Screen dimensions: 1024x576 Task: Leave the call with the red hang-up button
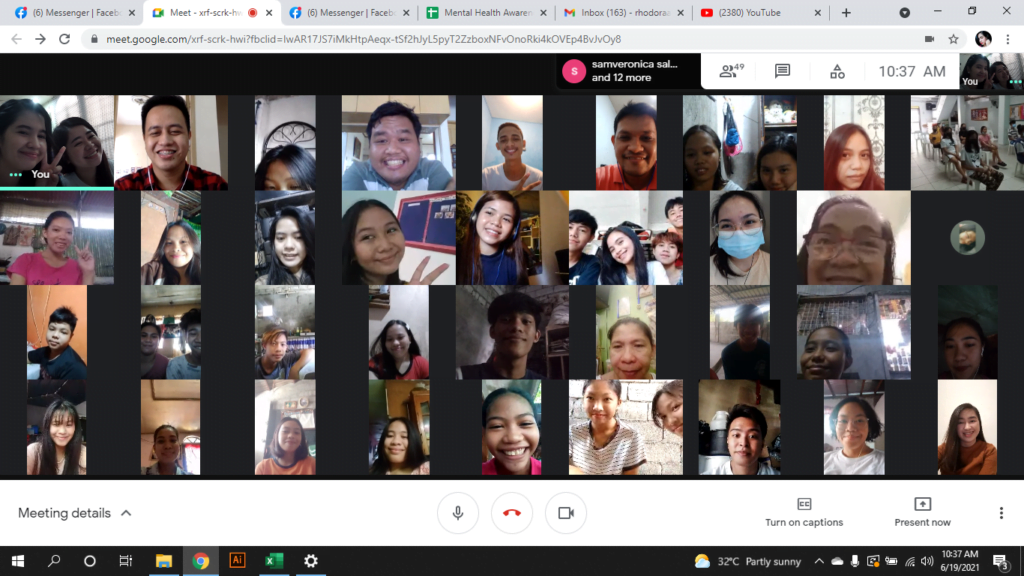[x=512, y=513]
